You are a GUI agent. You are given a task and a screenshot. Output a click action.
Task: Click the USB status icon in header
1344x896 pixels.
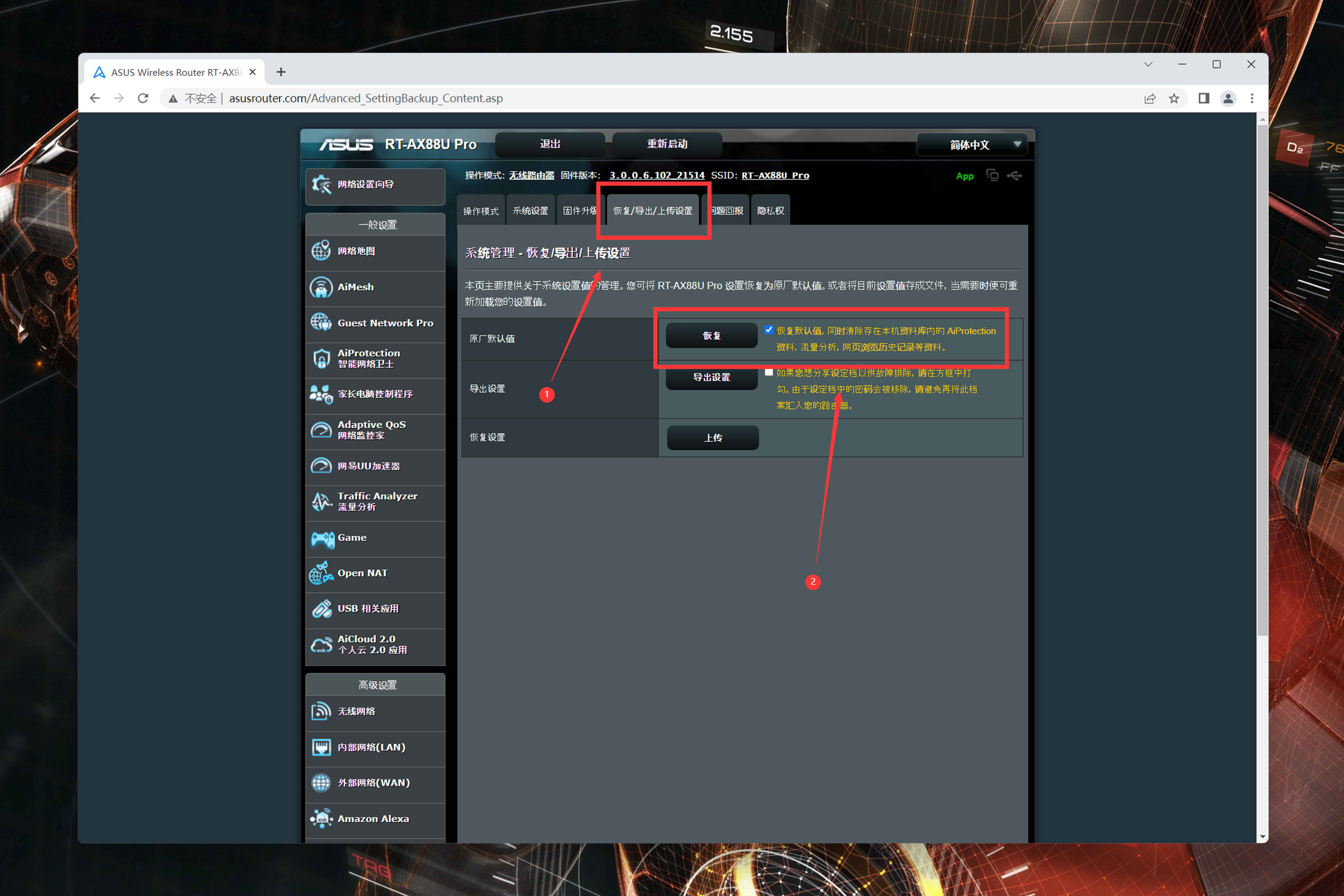(x=1015, y=175)
